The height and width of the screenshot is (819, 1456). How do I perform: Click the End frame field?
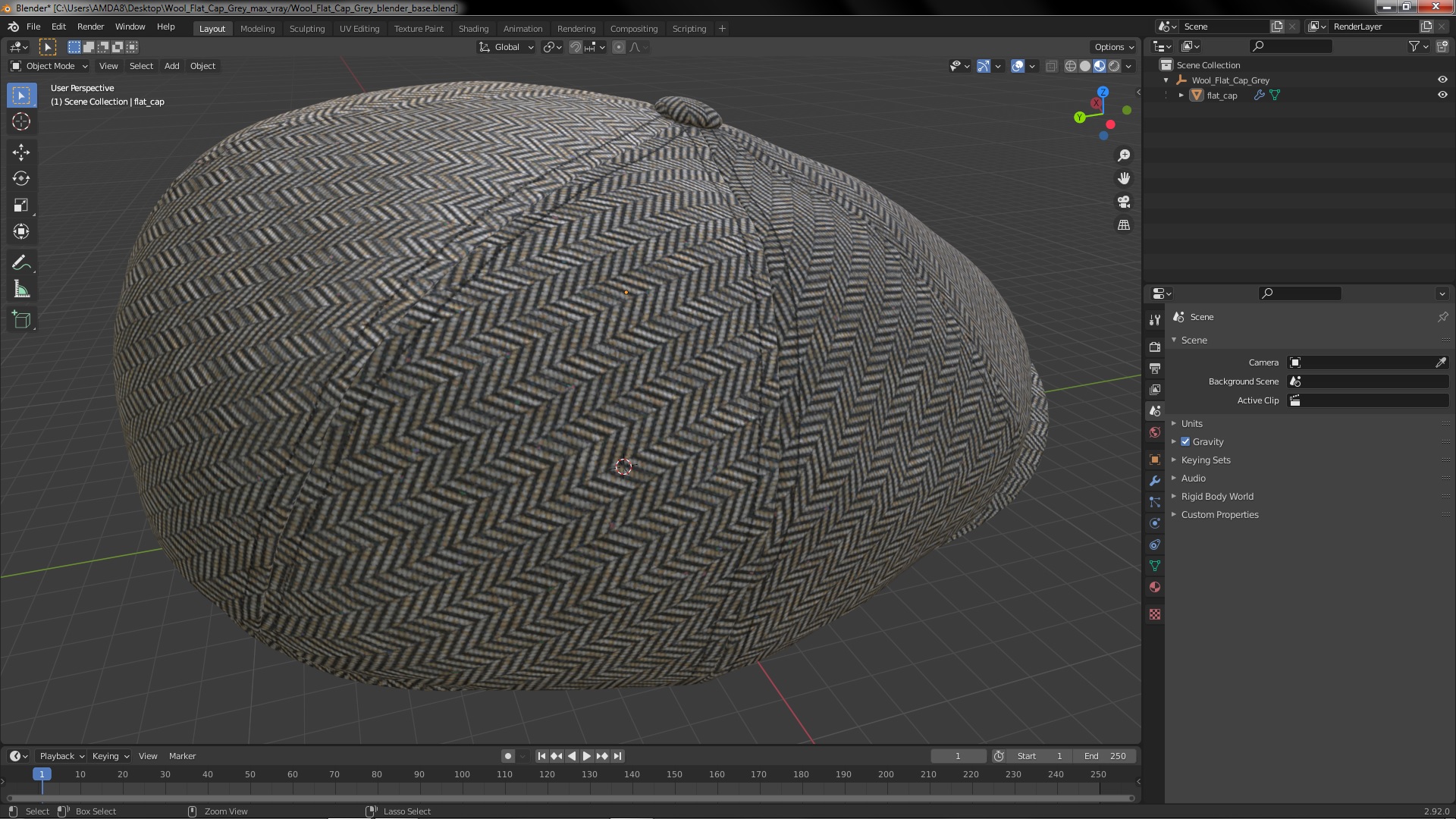pos(1105,756)
